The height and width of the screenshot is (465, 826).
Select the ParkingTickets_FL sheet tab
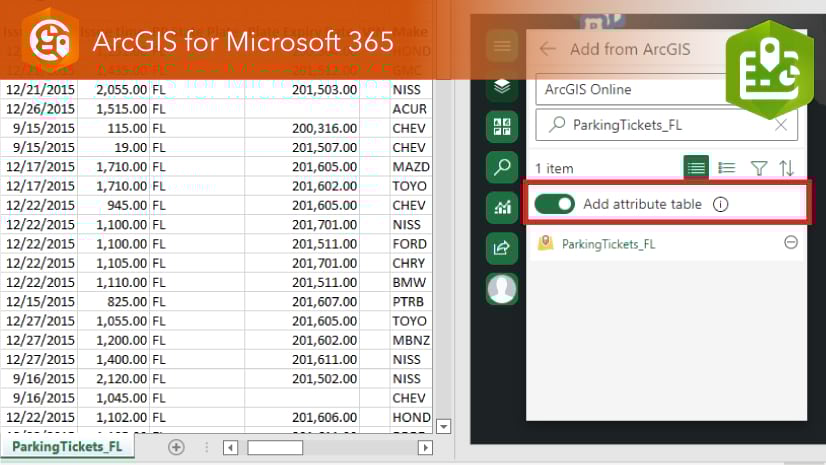[67, 447]
